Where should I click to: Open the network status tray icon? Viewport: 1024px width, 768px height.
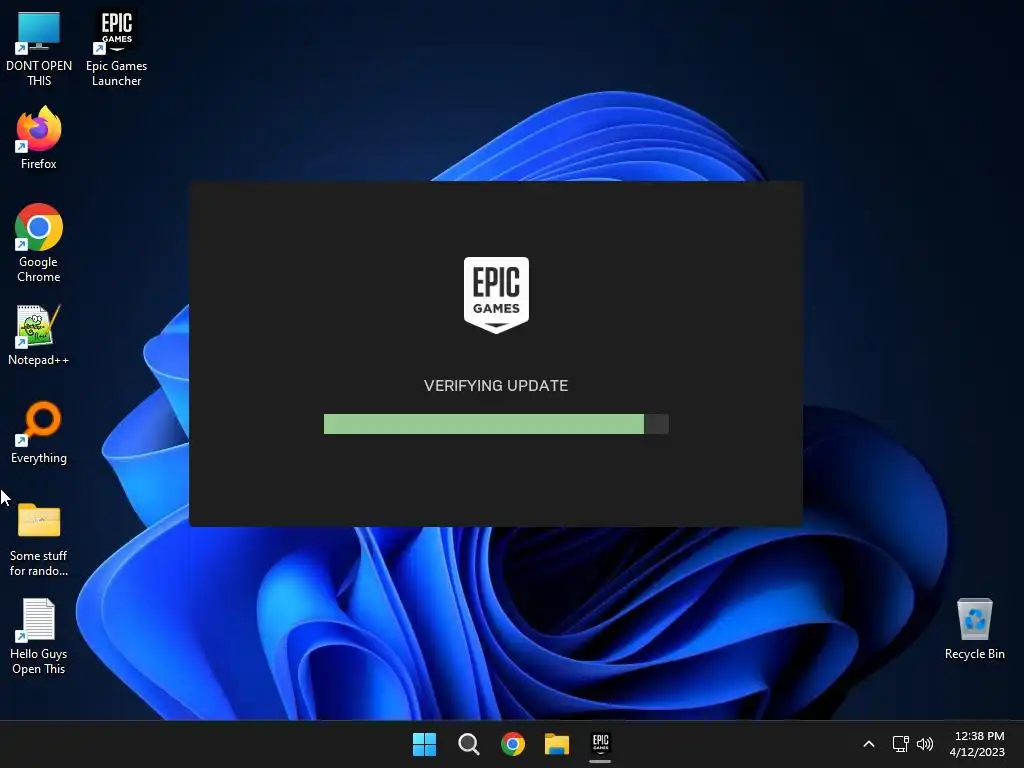pyautogui.click(x=901, y=744)
